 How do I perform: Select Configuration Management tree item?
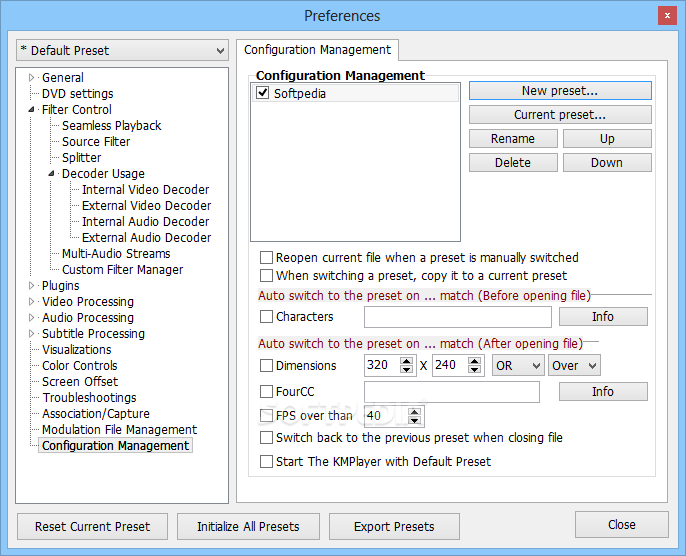(116, 446)
